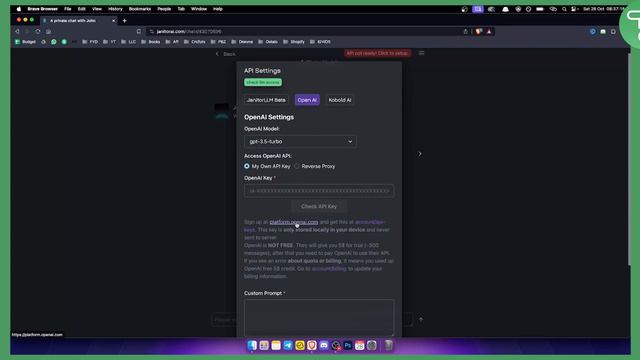Switch to the Kobold AI tab
This screenshot has height=360, width=640.
pos(340,100)
